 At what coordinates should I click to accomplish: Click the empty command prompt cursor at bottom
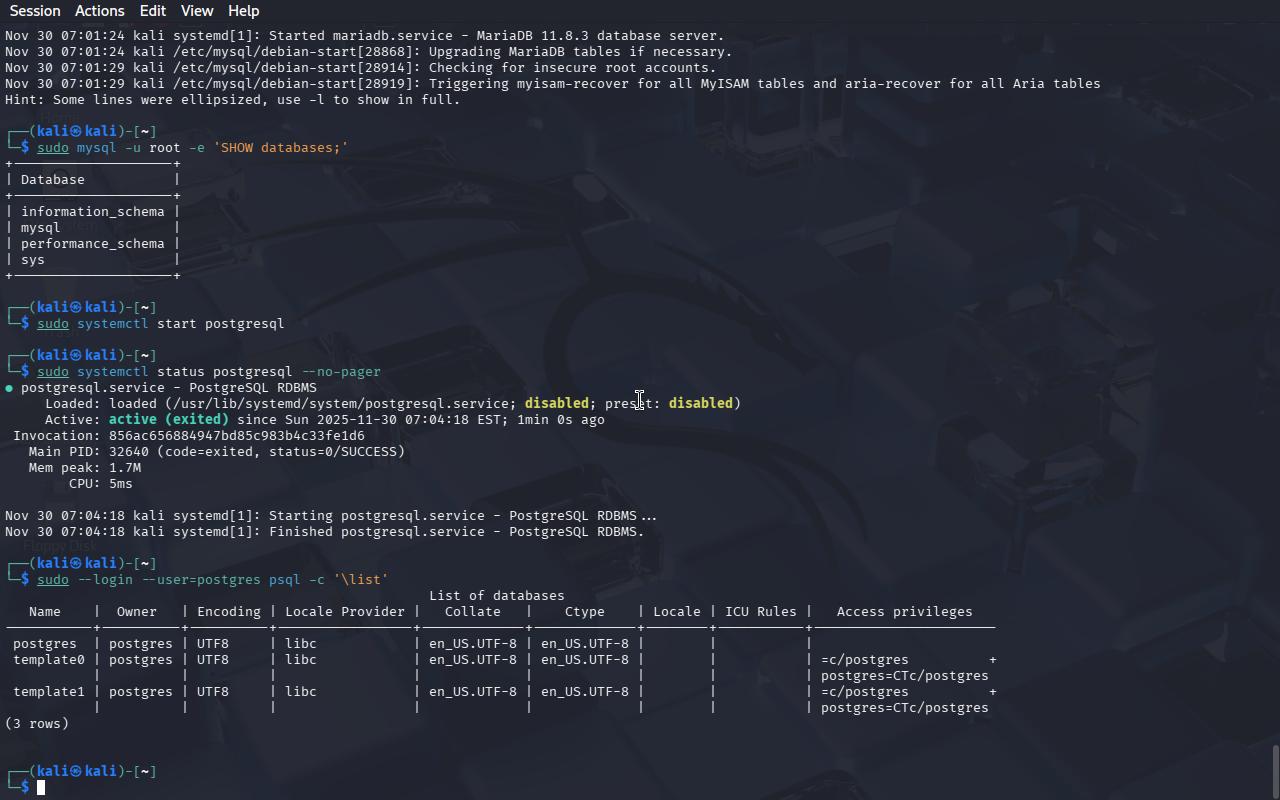(41, 788)
